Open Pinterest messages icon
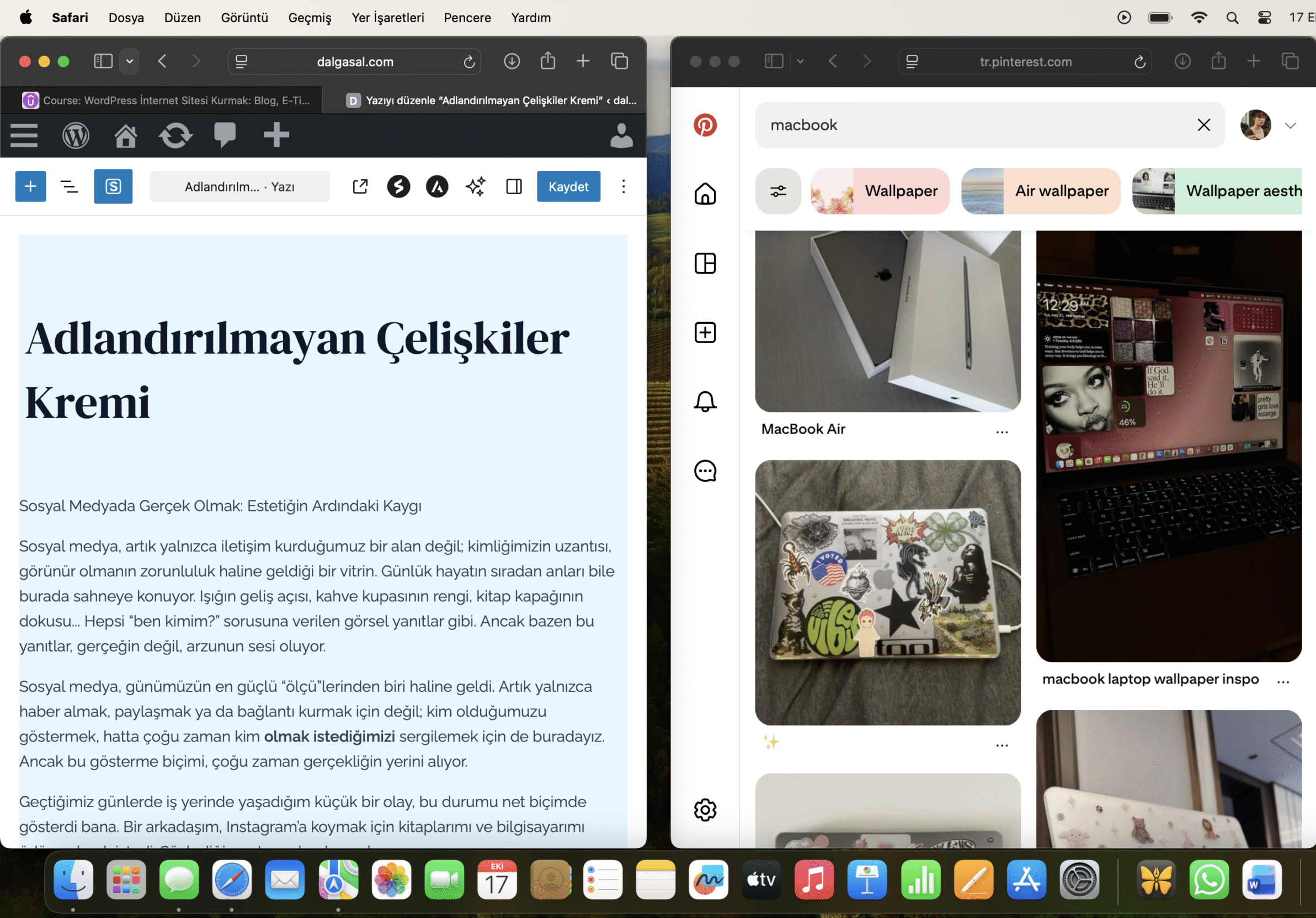Screen dimensions: 1316x918 pyautogui.click(x=705, y=471)
